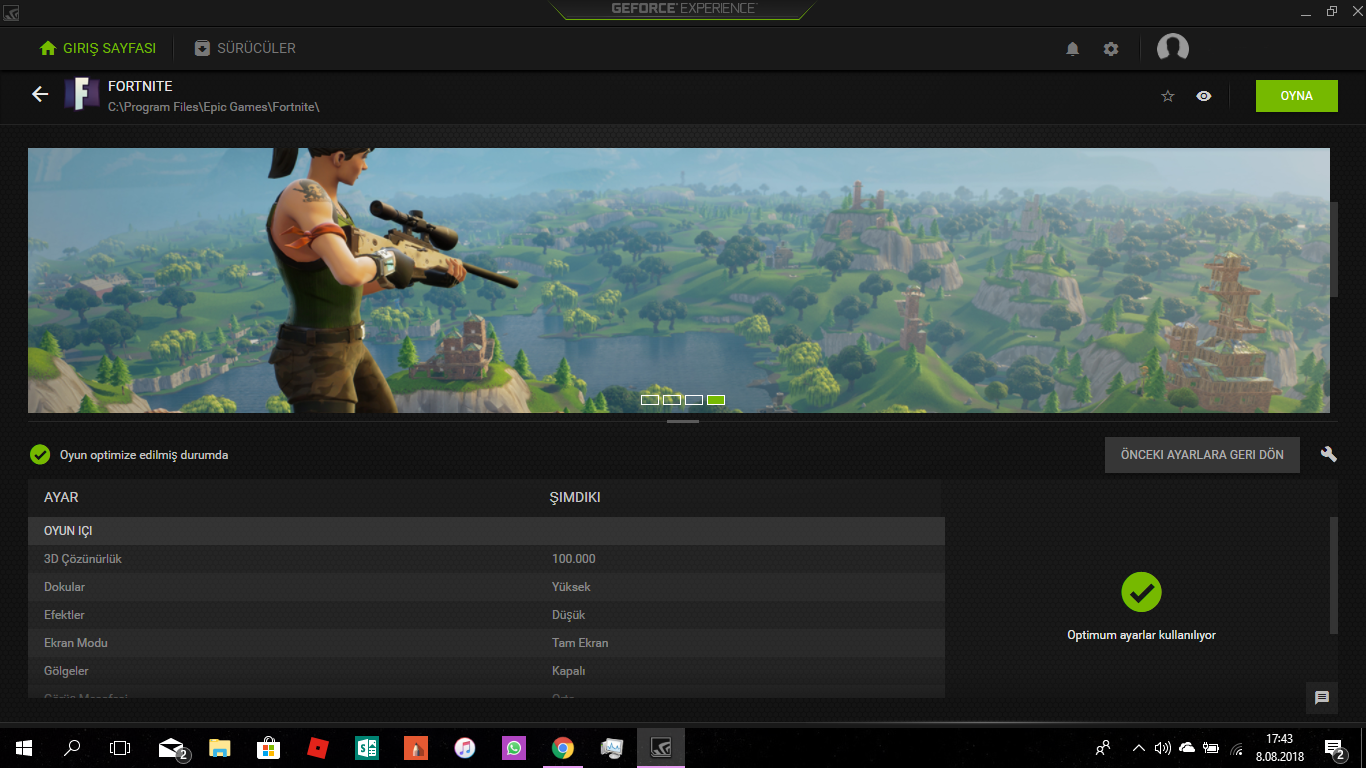The image size is (1366, 768).
Task: Select the first banner carousel indicator
Action: pos(650,400)
